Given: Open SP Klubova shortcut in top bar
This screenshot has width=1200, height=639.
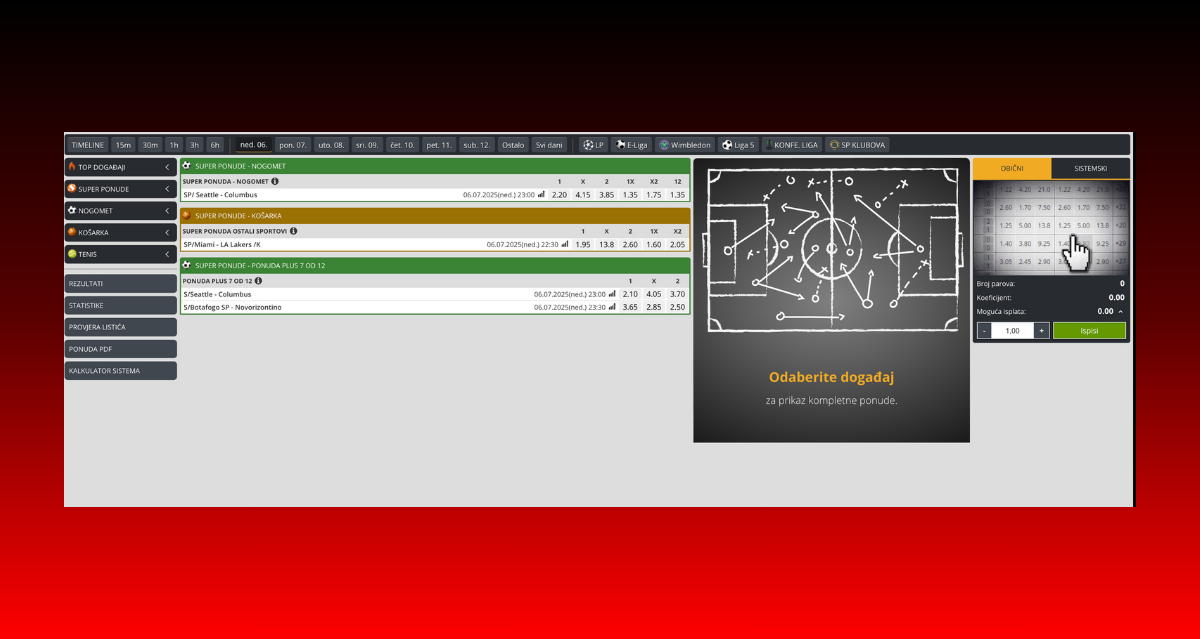Looking at the screenshot, I should 856,145.
